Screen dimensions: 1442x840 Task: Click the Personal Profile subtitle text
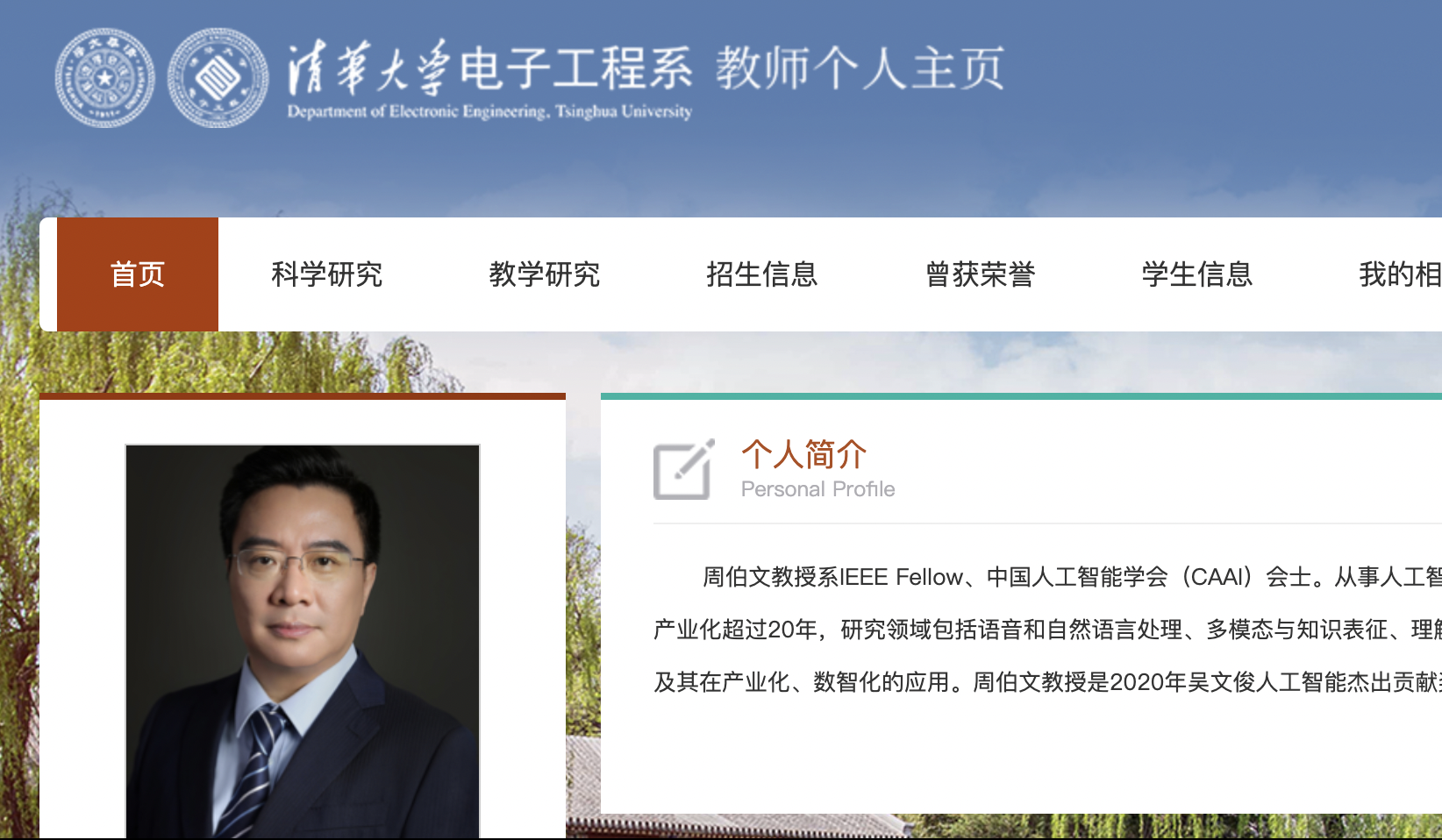818,489
